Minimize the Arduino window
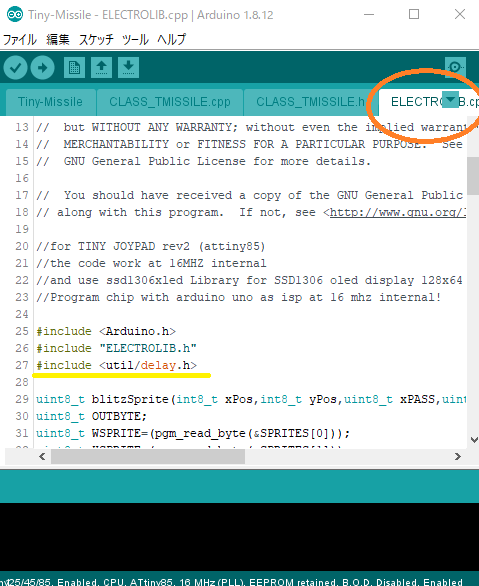This screenshot has height=586, width=479. pos(369,15)
